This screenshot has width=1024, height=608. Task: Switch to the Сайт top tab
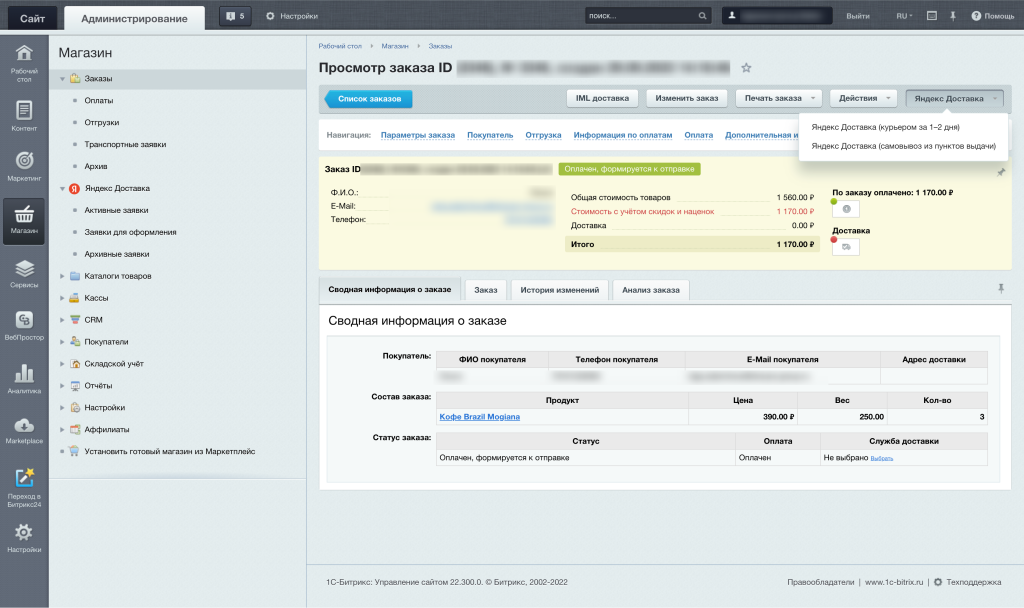tap(32, 18)
